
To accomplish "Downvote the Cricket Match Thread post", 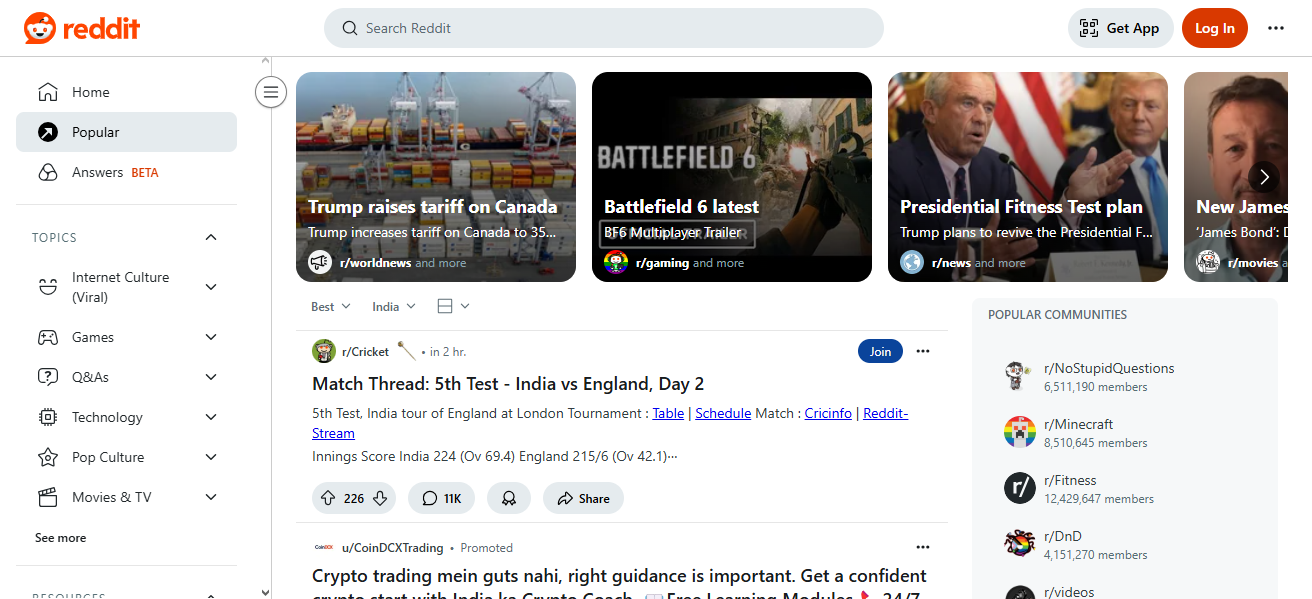I will point(380,498).
